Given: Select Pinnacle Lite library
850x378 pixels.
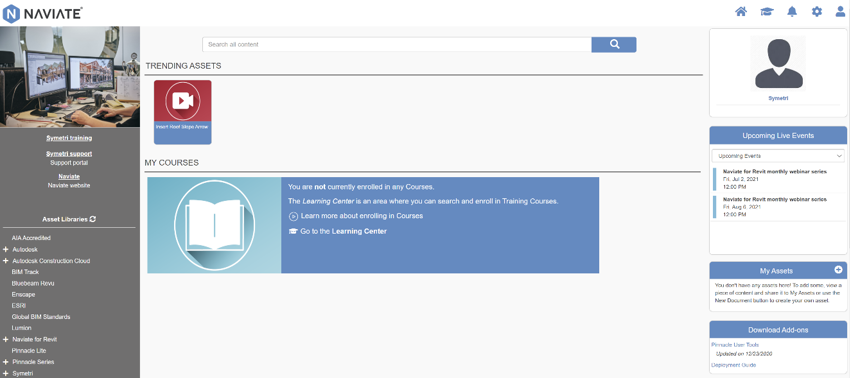Looking at the screenshot, I should 29,351.
